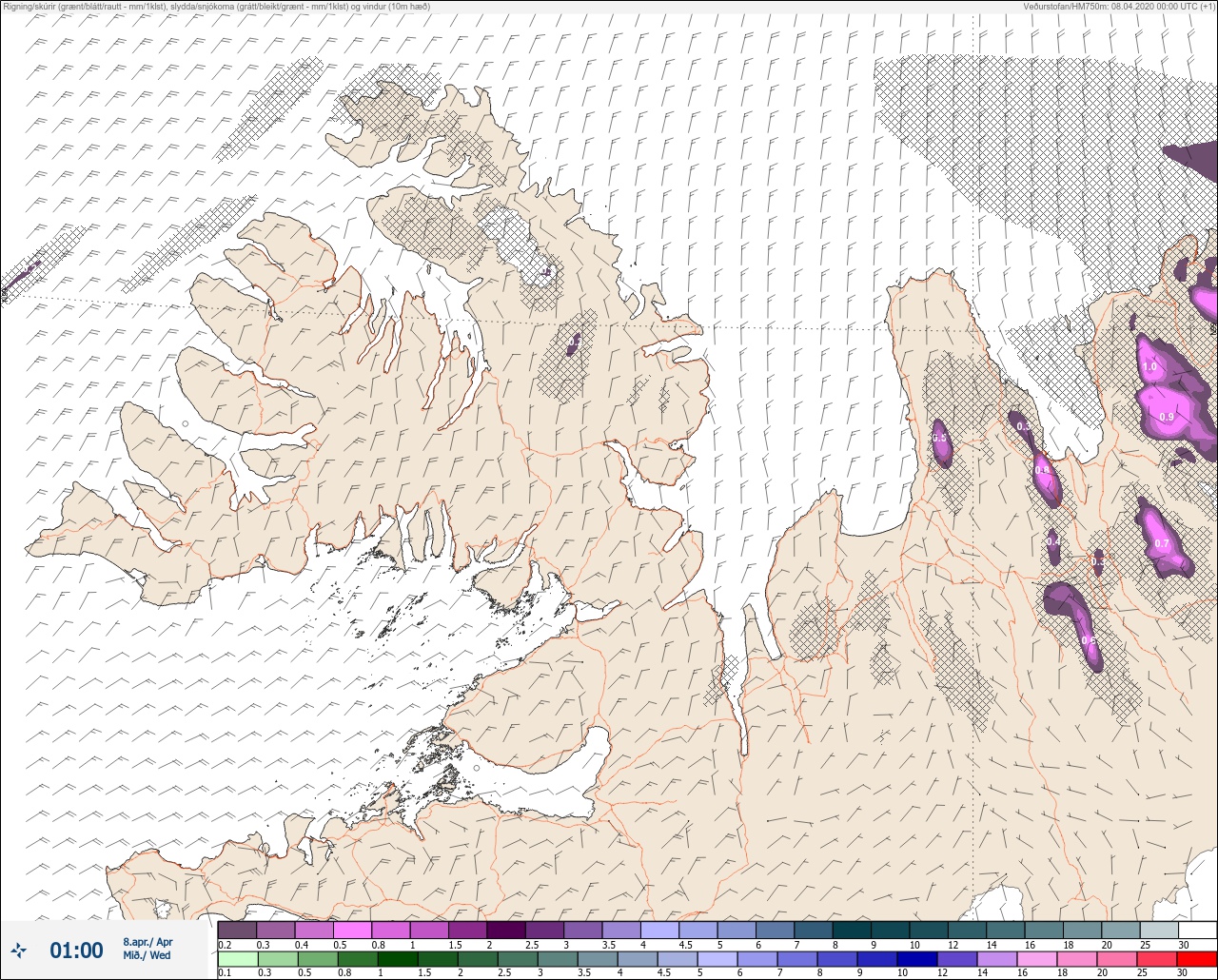Click the 0.4 precipitation value on the map
The height and width of the screenshot is (980, 1218).
click(x=1052, y=541)
